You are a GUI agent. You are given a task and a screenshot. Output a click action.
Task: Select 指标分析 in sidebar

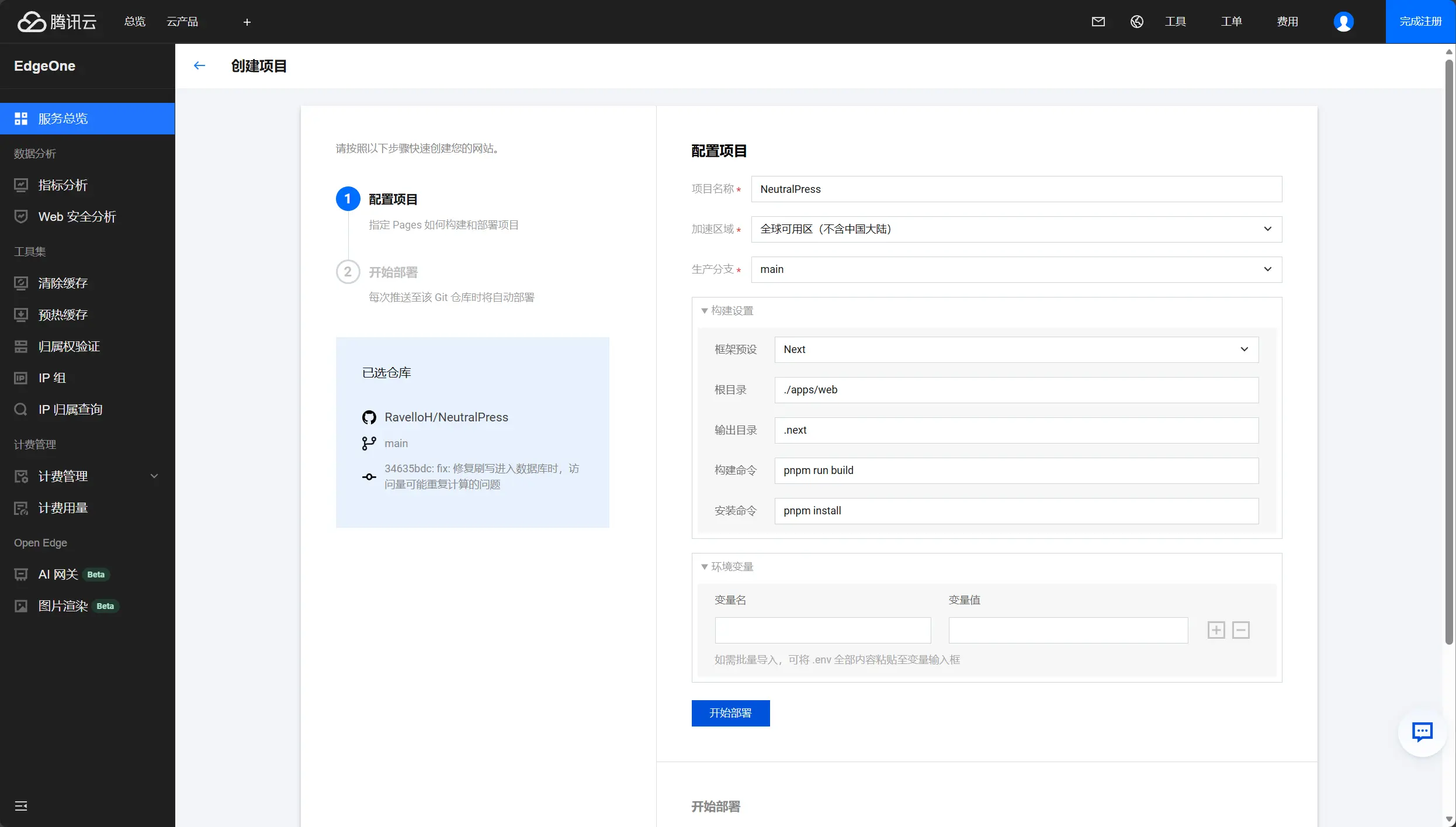[63, 185]
